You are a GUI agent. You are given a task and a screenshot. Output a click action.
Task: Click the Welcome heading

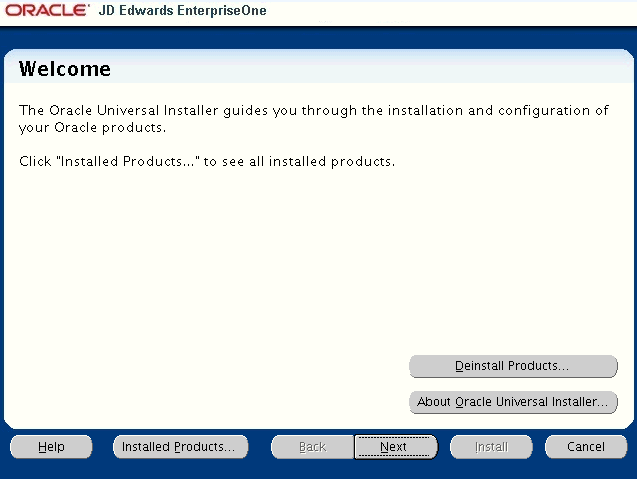[x=65, y=70]
